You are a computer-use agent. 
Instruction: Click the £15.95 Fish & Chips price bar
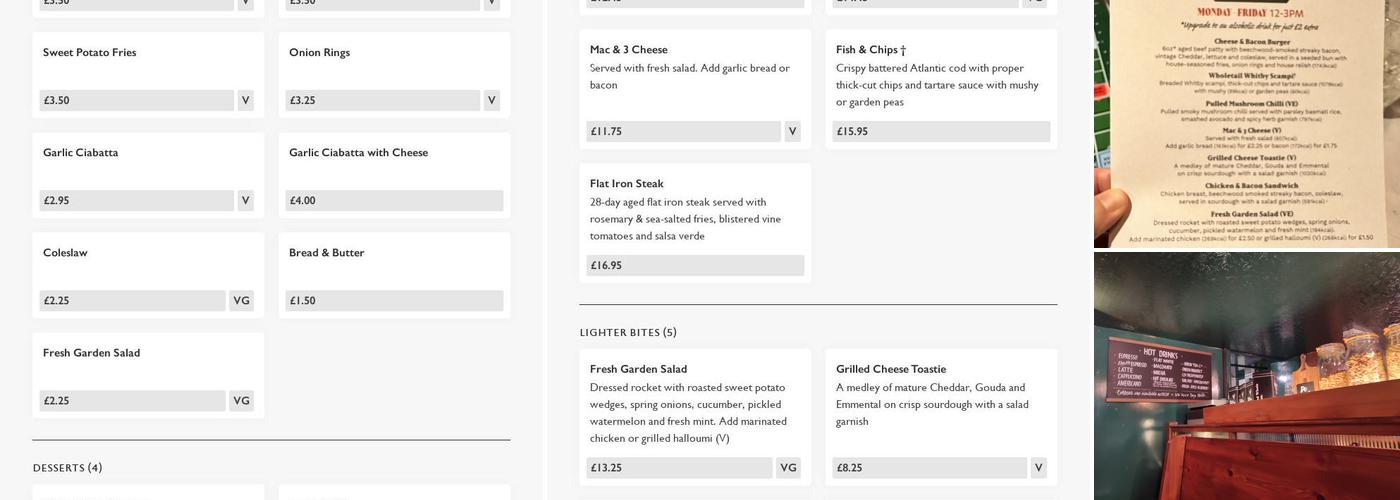(x=941, y=131)
